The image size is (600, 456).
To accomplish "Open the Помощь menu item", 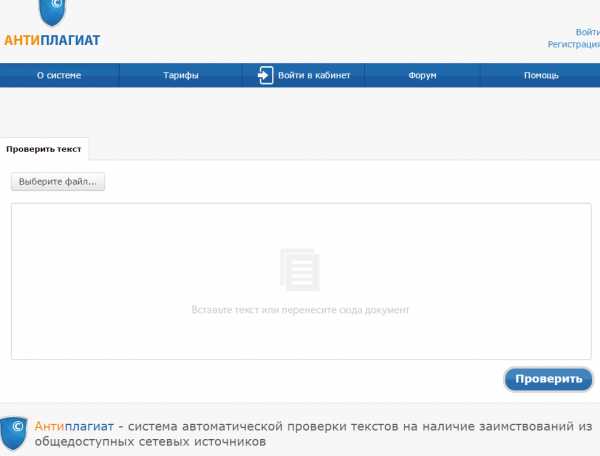I will [x=541, y=75].
